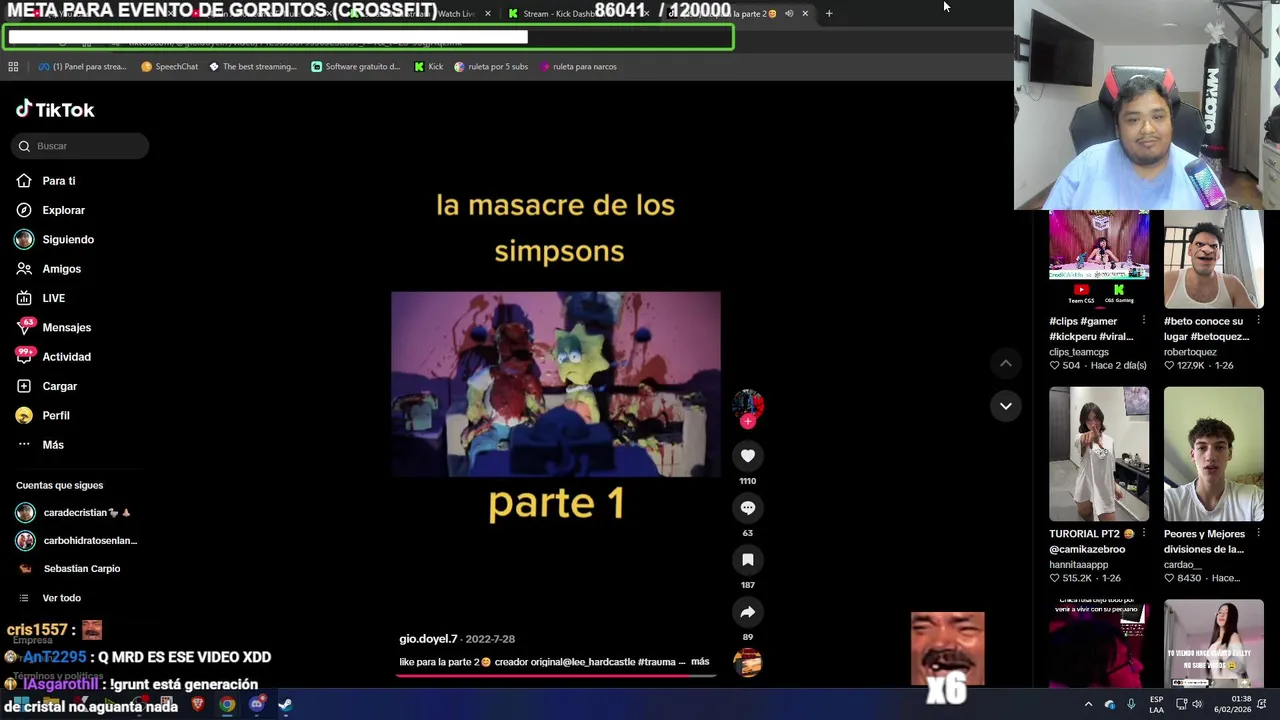The height and width of the screenshot is (720, 1280).
Task: Save the video with the bookmark button
Action: 747,560
